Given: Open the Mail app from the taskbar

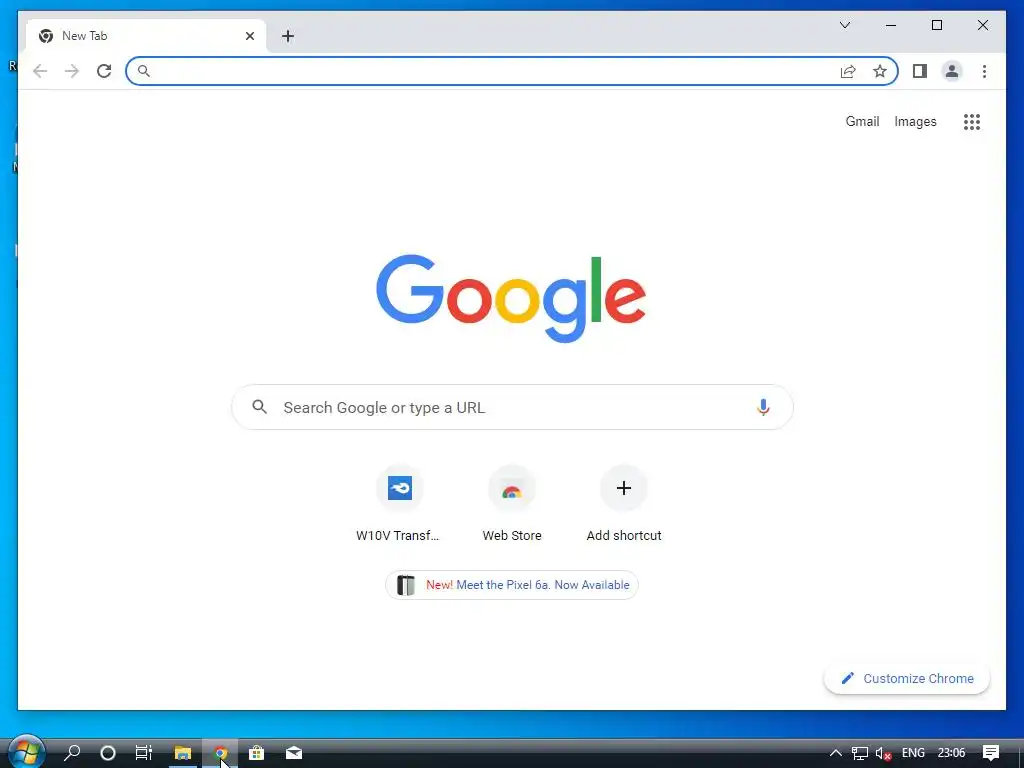Looking at the screenshot, I should tap(294, 753).
